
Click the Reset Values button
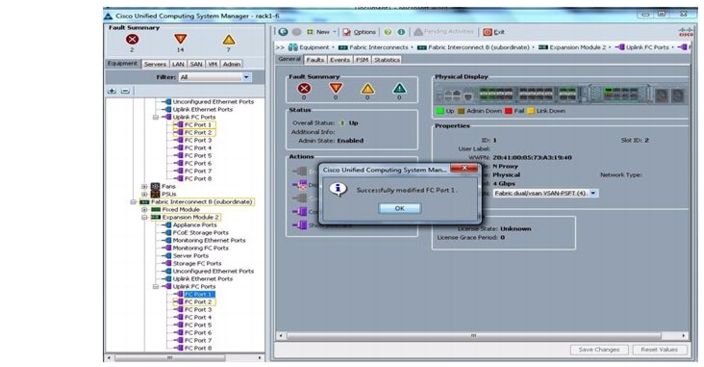[659, 349]
